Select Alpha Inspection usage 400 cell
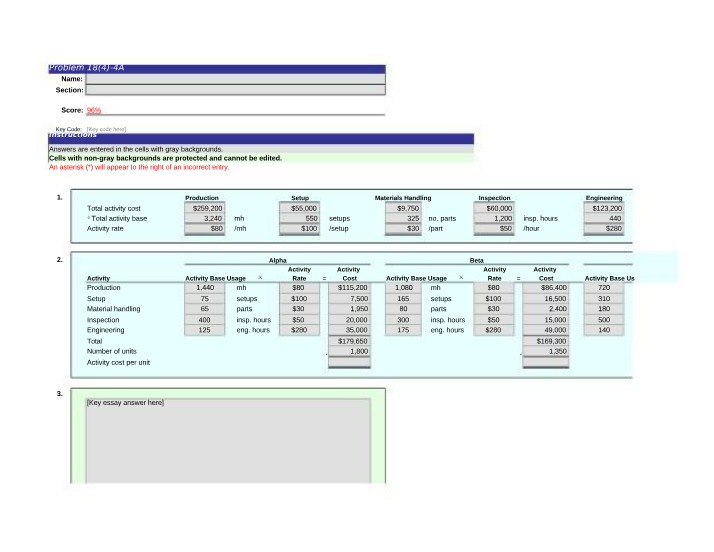714x552 pixels. coord(204,320)
